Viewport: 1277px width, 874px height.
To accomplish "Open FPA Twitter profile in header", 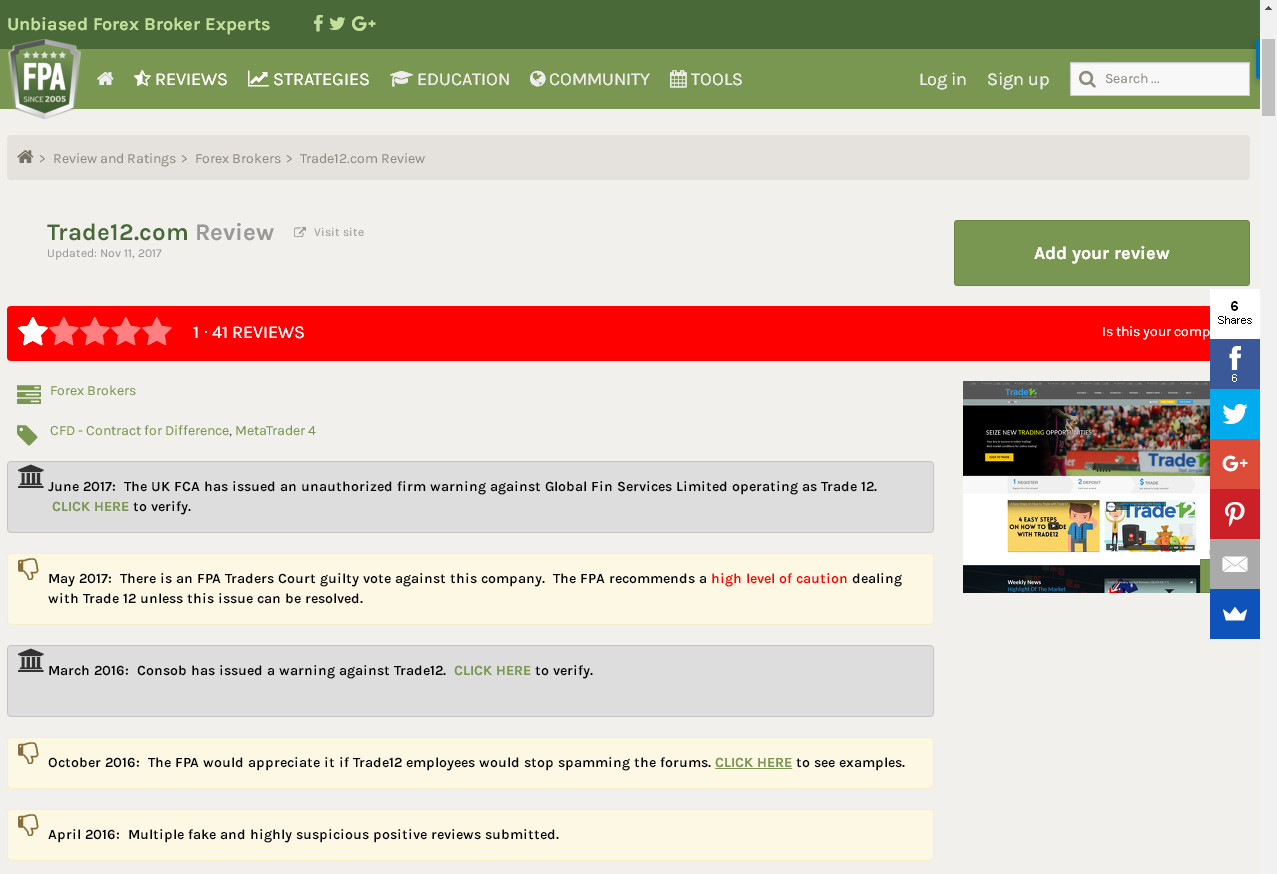I will coord(337,23).
